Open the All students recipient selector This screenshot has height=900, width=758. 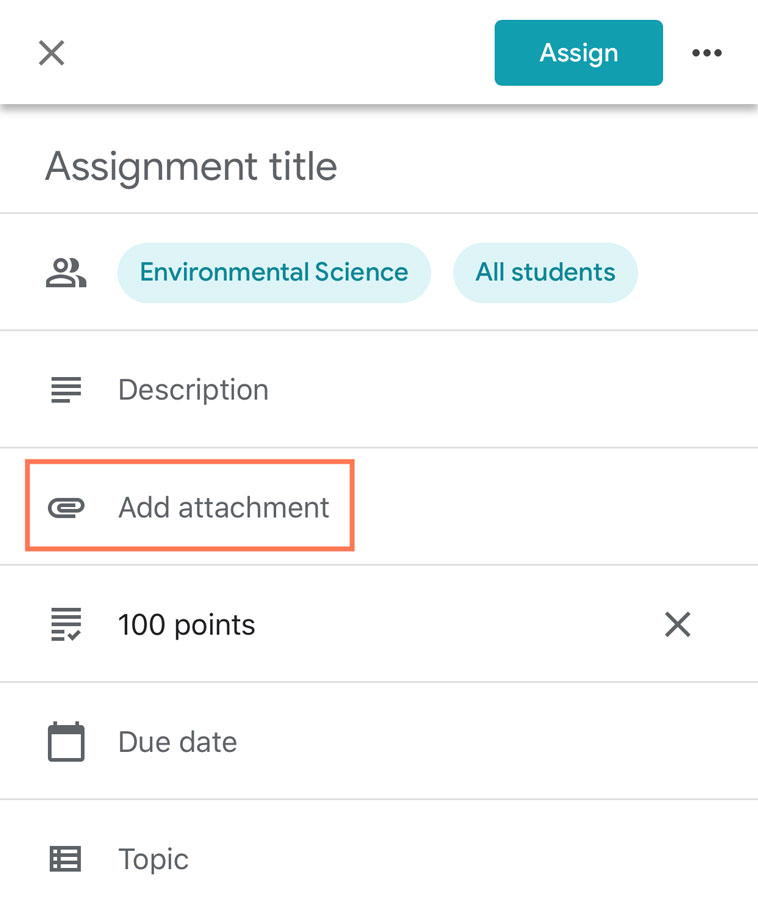(x=545, y=272)
